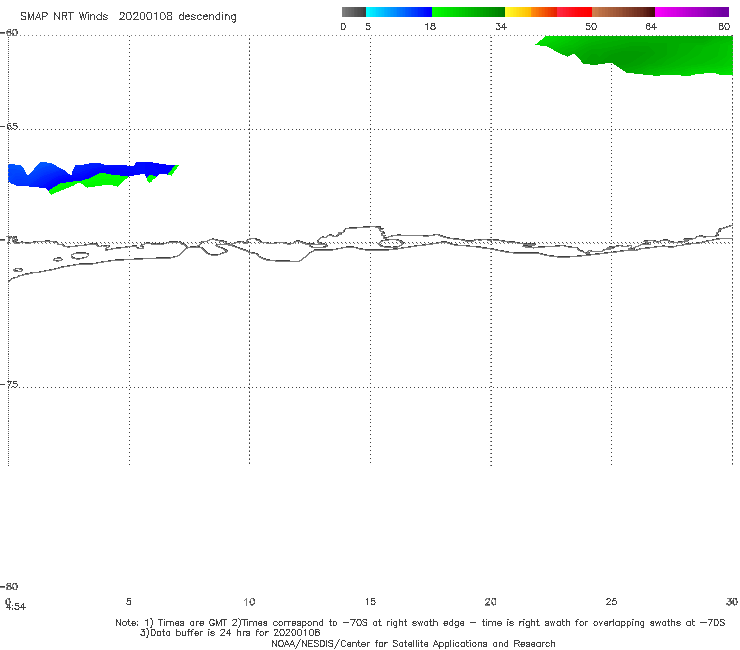The height and width of the screenshot is (650, 740).
Task: Click the latitude label '-75'
Action: click(x=9, y=385)
